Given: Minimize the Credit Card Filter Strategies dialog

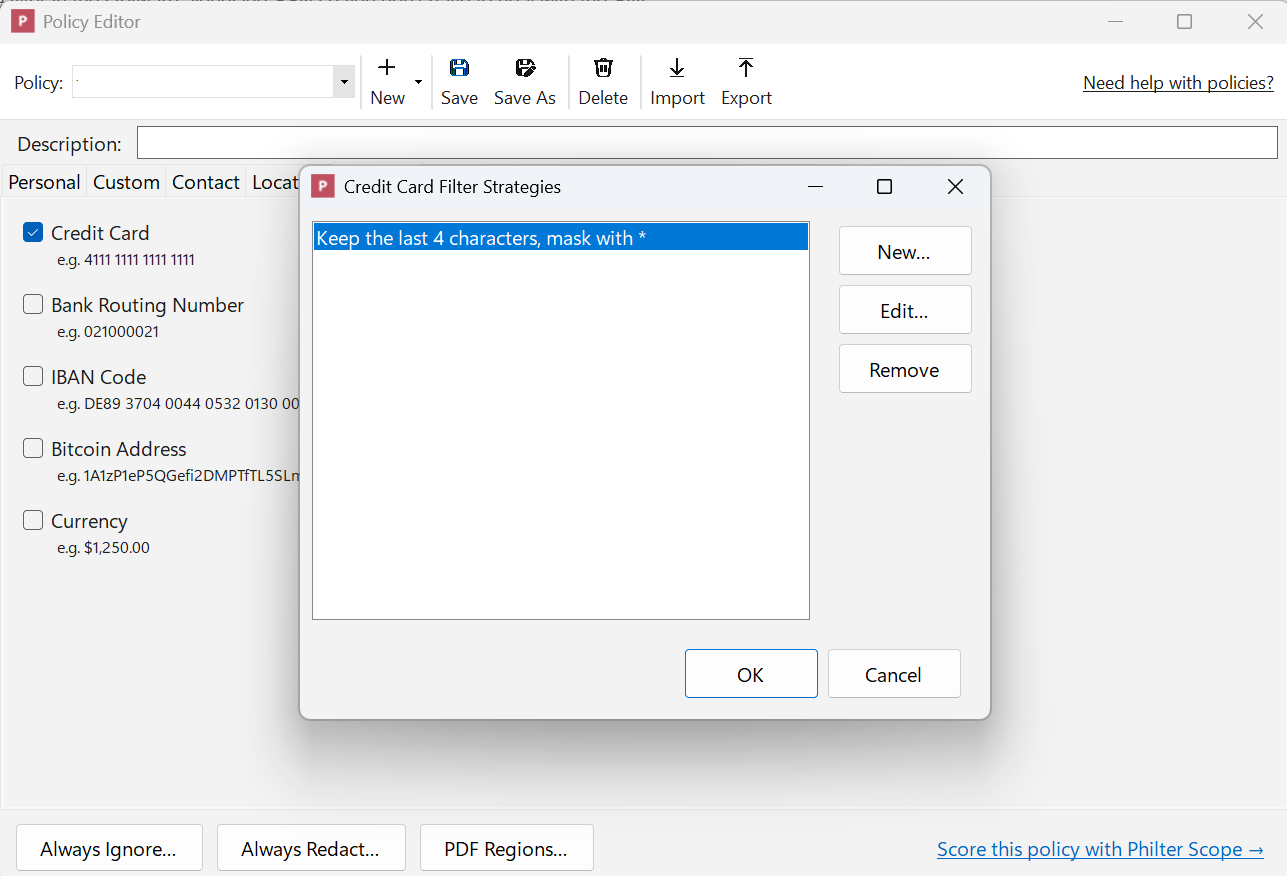Looking at the screenshot, I should [x=816, y=187].
